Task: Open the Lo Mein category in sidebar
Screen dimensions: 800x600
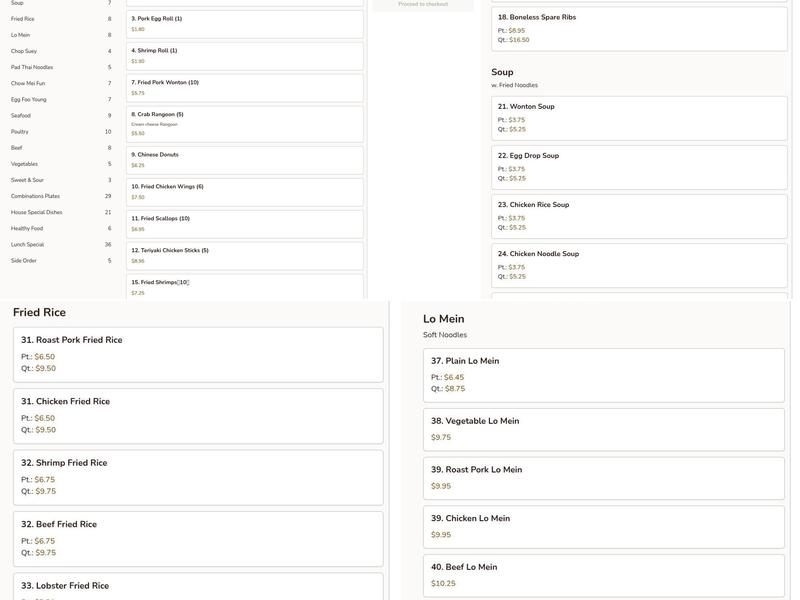Action: tap(21, 35)
